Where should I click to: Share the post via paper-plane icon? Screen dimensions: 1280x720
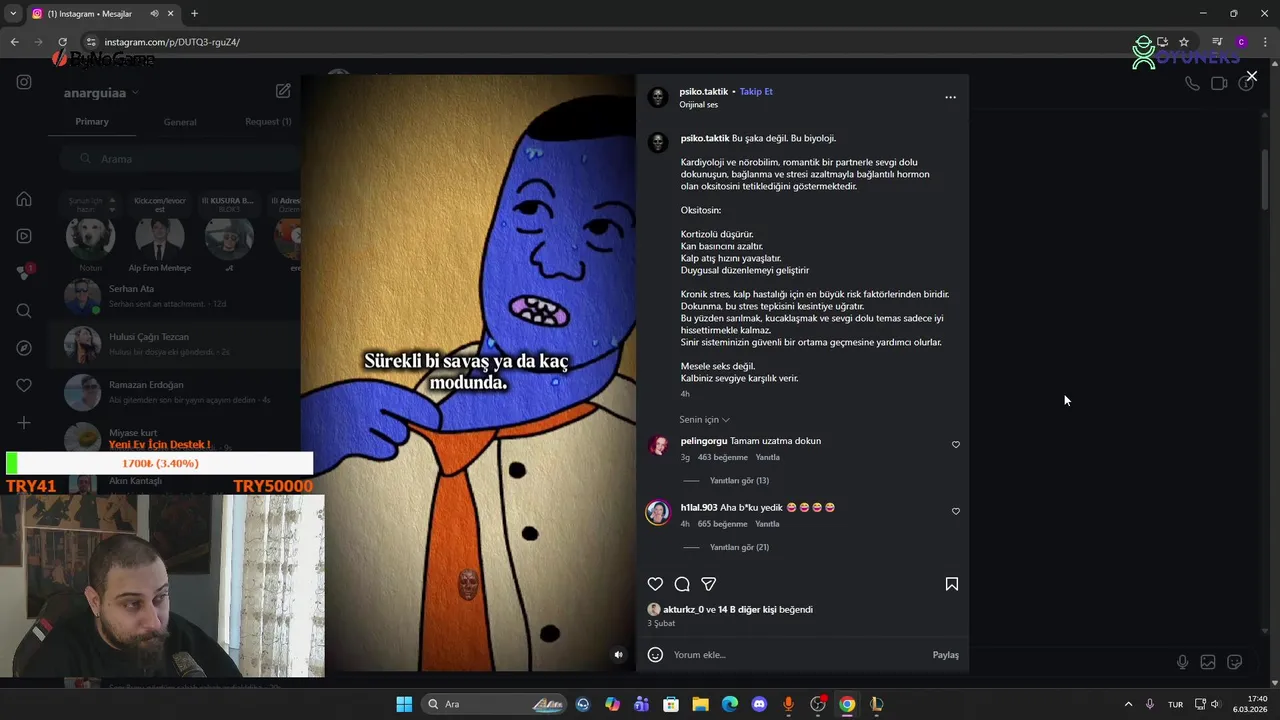coord(709,584)
